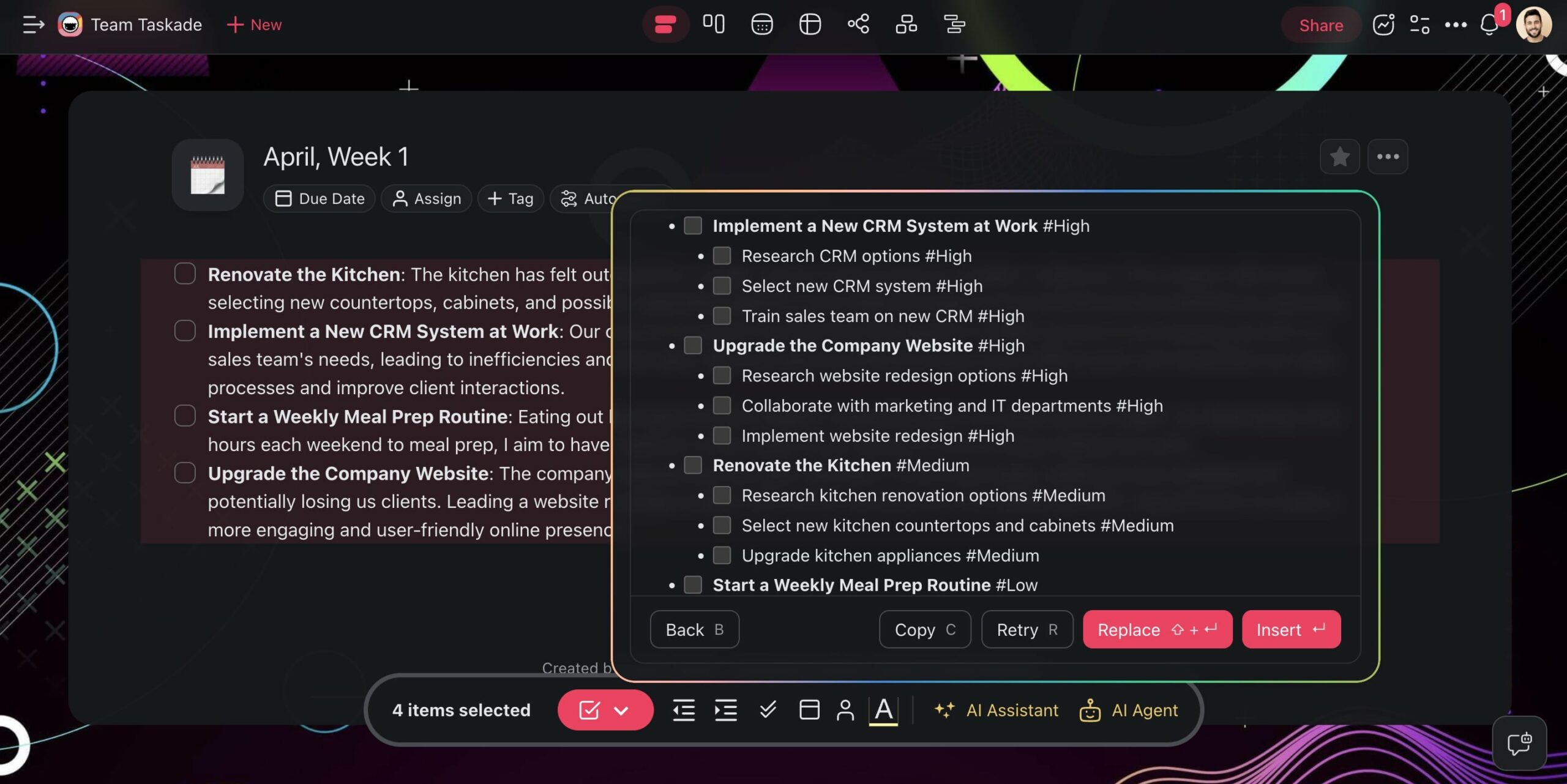1567x784 pixels.
Task: Open the AI Agent menu
Action: pyautogui.click(x=1128, y=710)
